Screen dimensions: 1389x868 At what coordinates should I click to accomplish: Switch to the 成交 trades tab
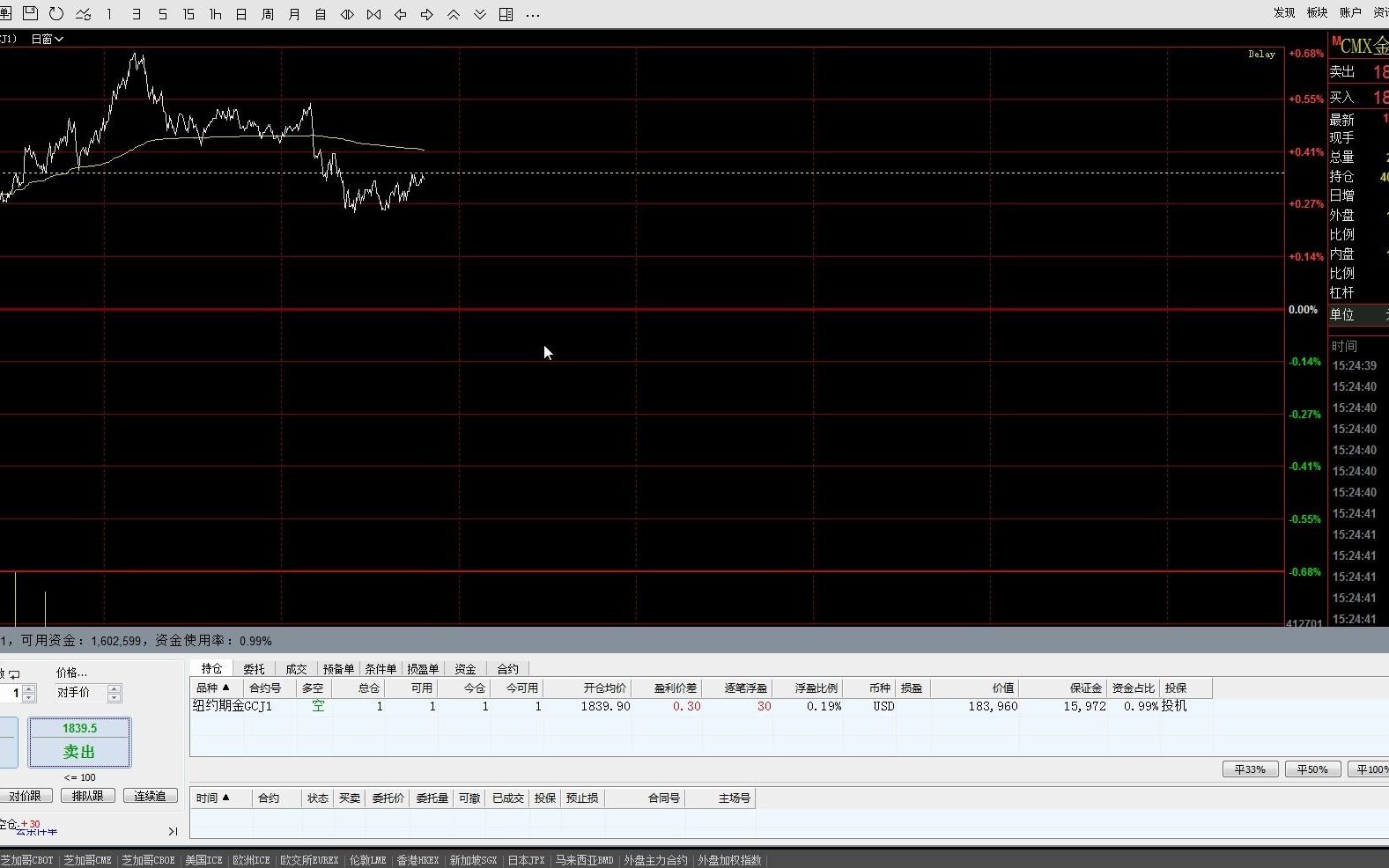coord(296,669)
